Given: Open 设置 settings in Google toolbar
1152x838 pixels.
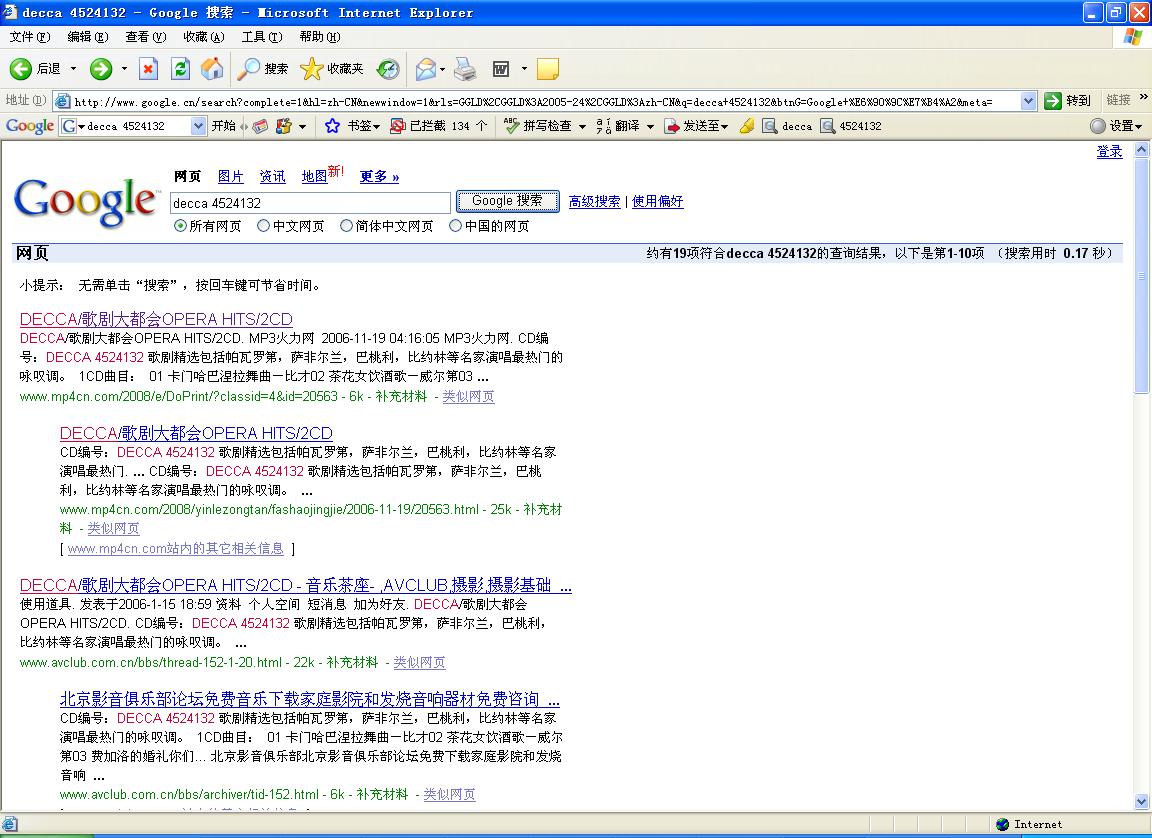Looking at the screenshot, I should (1116, 126).
